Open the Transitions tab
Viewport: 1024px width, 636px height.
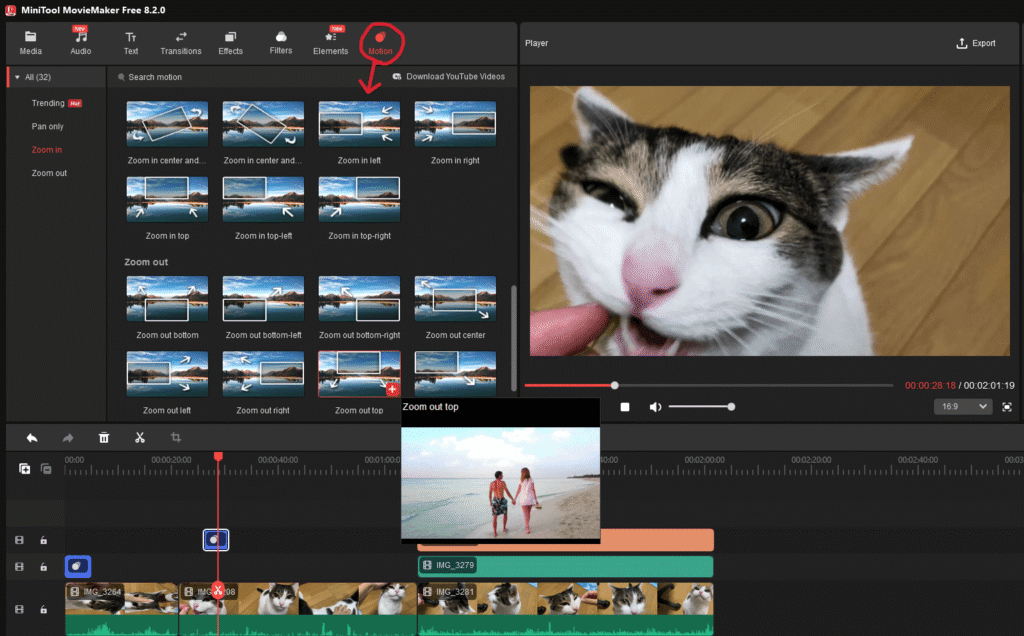click(181, 42)
